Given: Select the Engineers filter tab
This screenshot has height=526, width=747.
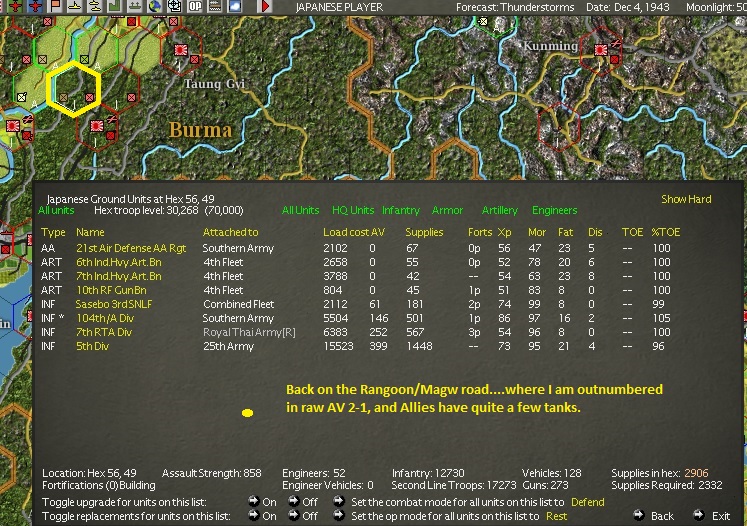Looking at the screenshot, I should coord(555,210).
